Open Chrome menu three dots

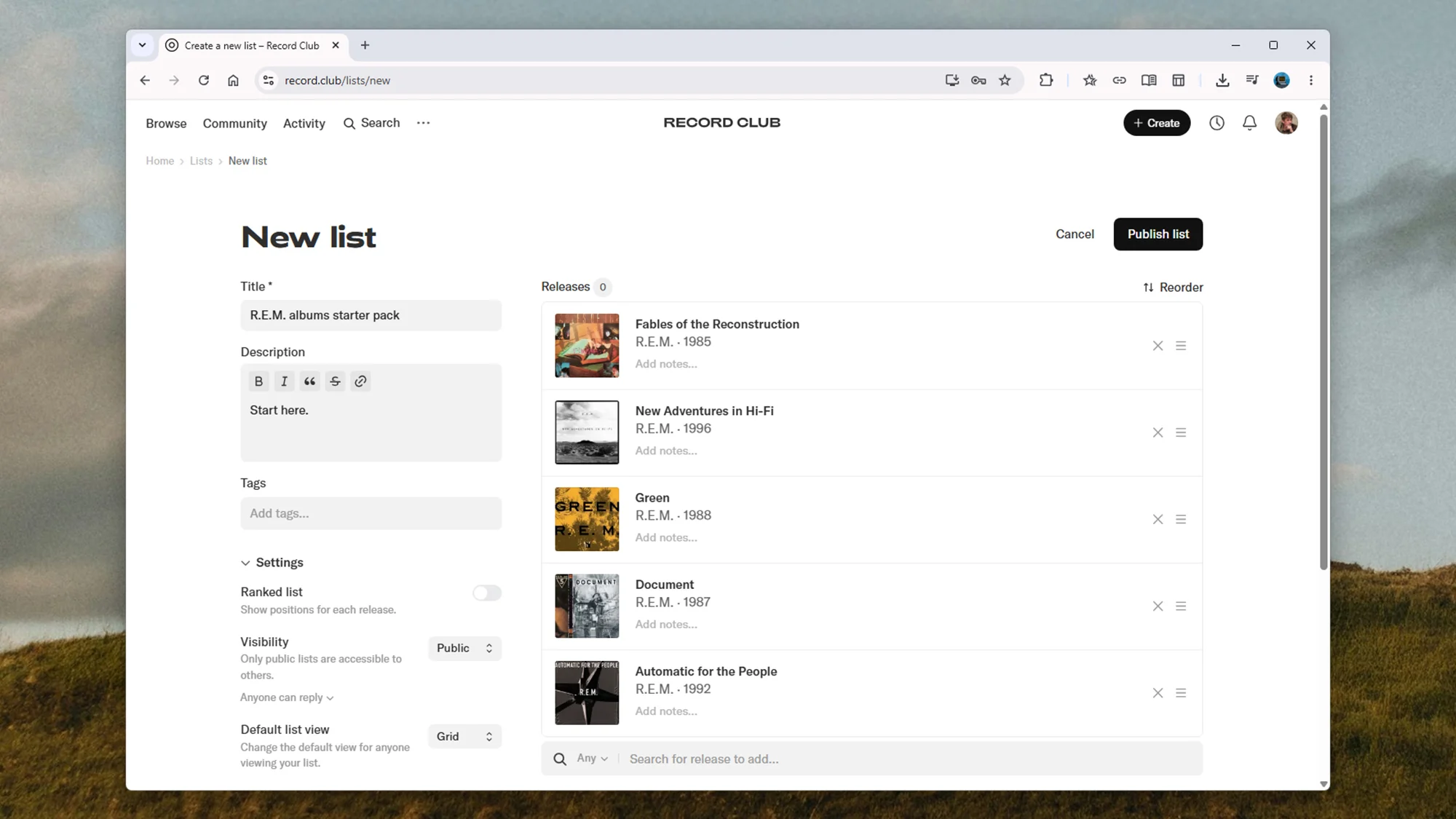(x=1311, y=80)
